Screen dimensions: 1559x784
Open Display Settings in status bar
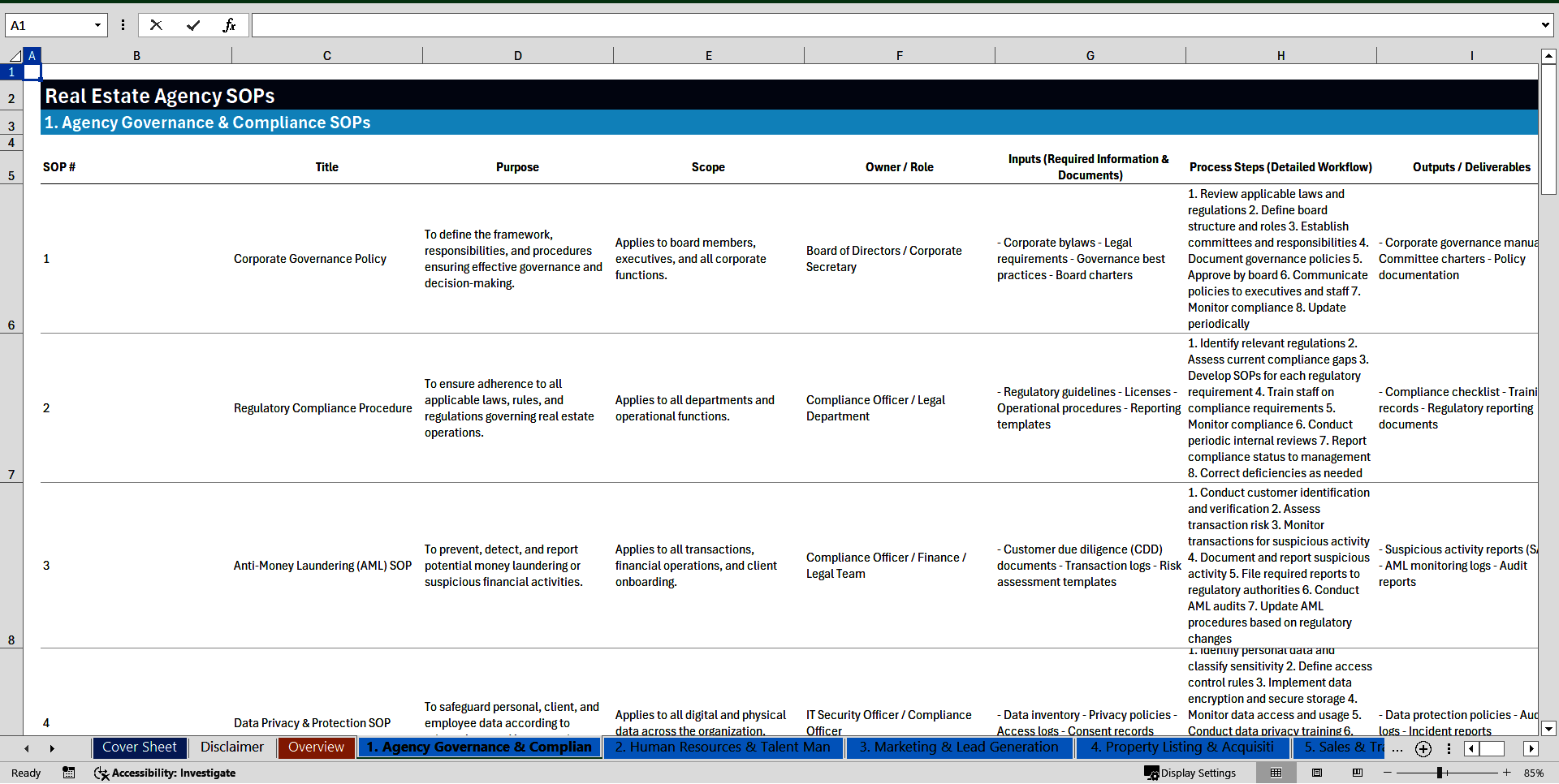[x=1190, y=773]
